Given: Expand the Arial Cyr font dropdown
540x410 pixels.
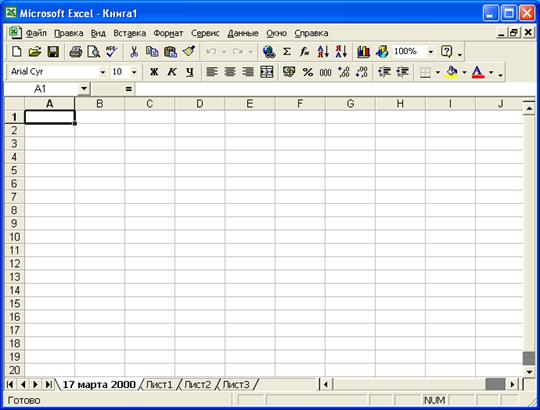Looking at the screenshot, I should click(x=103, y=72).
